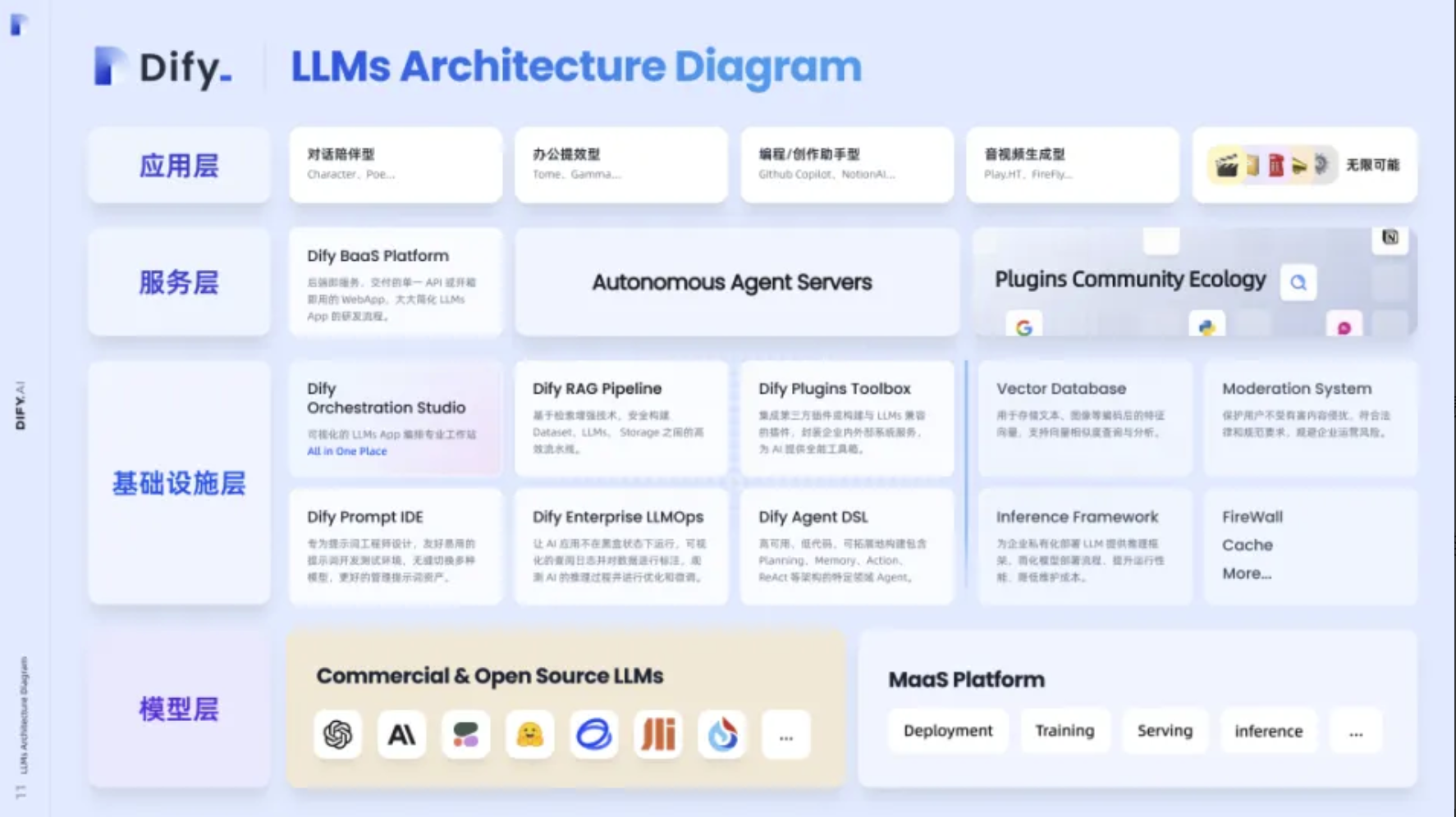Click the search magnifier plugin icon
Image resolution: width=1456 pixels, height=817 pixels.
pos(1298,283)
